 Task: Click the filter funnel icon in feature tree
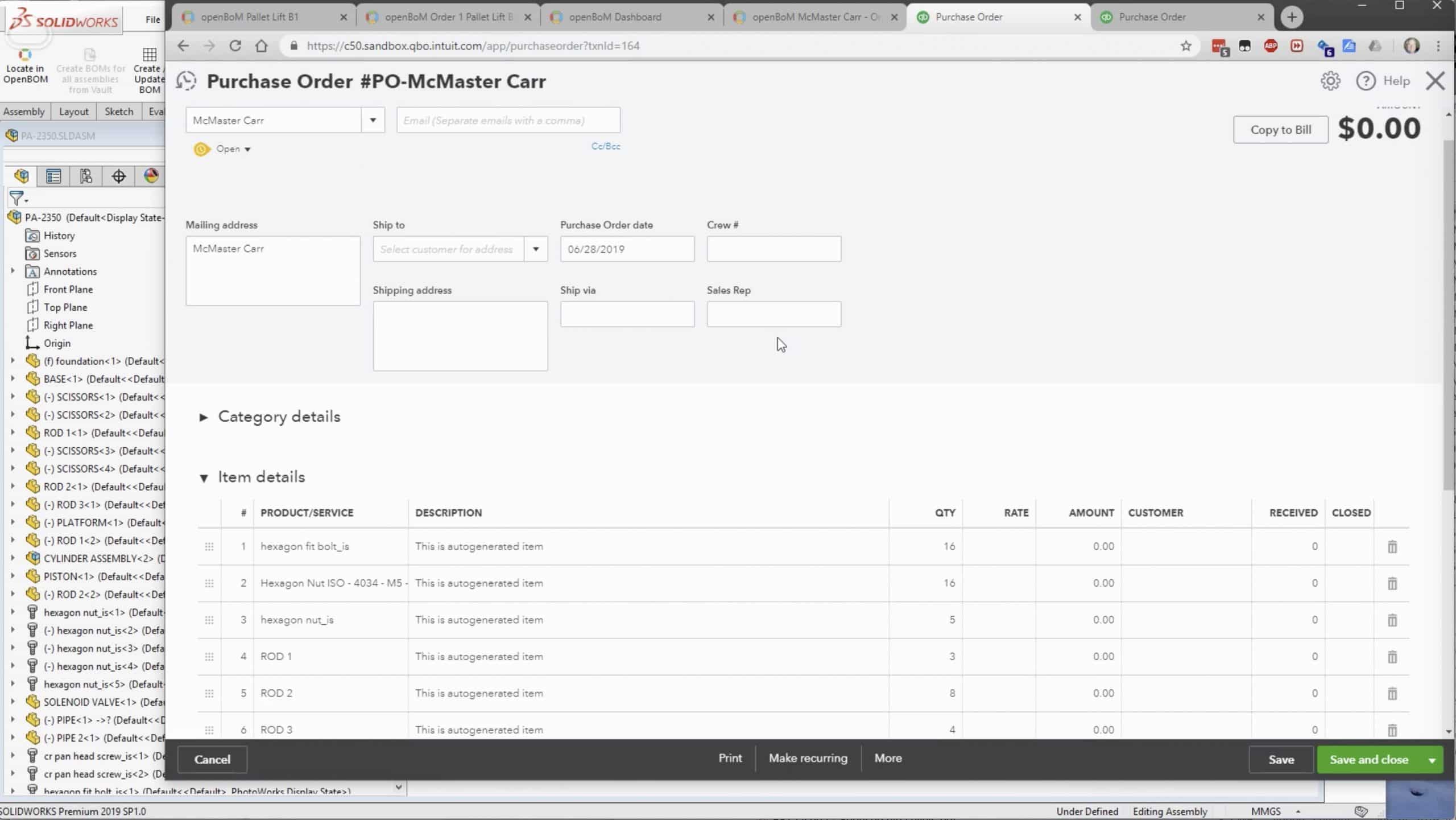point(18,198)
